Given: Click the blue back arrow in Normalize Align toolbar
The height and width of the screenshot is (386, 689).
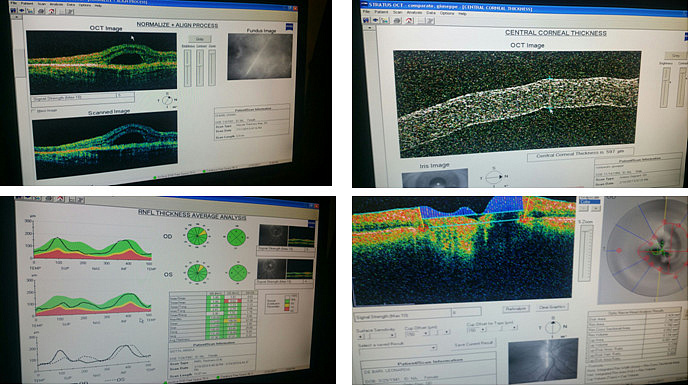Looking at the screenshot, I should 22,11.
